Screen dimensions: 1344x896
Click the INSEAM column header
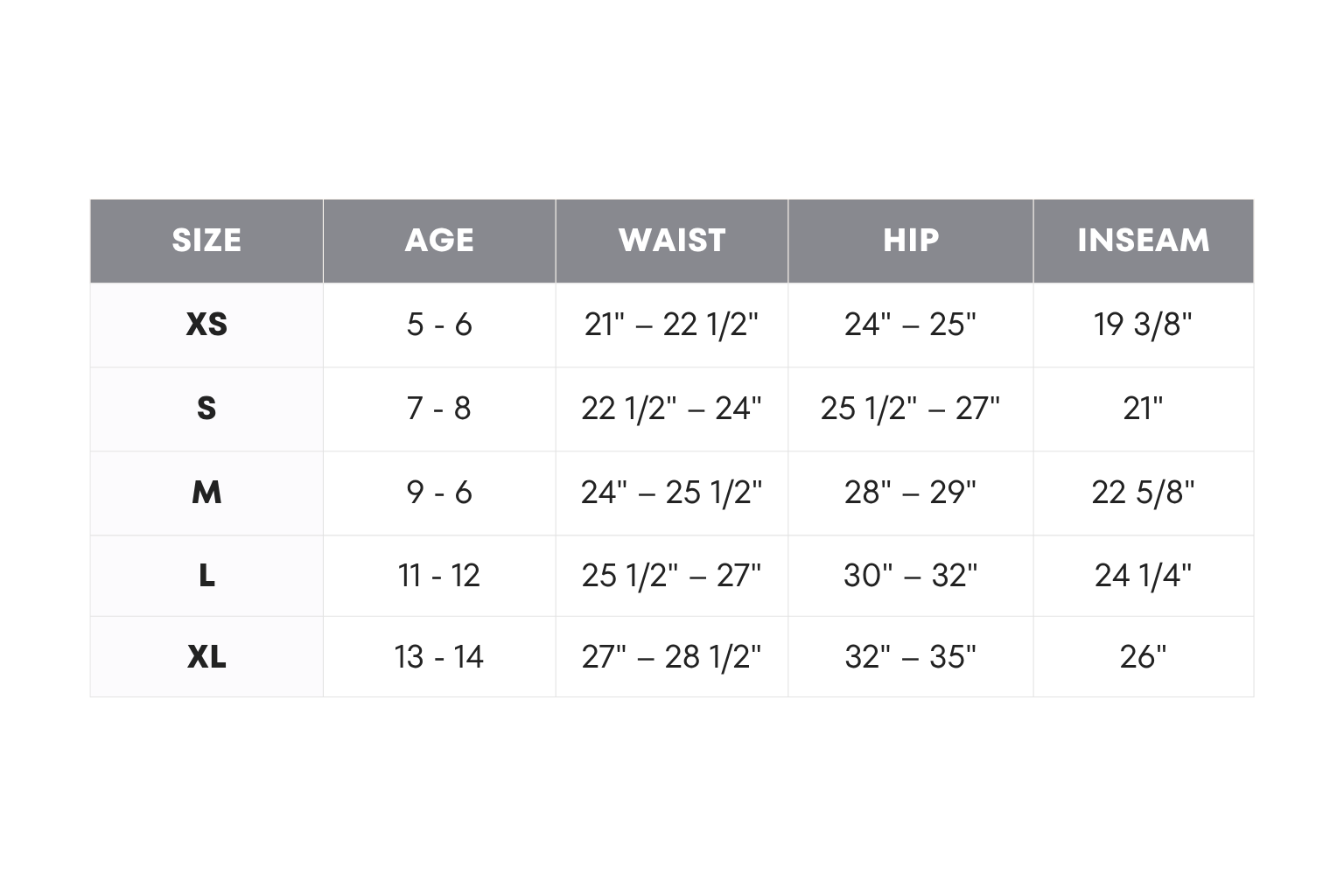tap(1143, 241)
